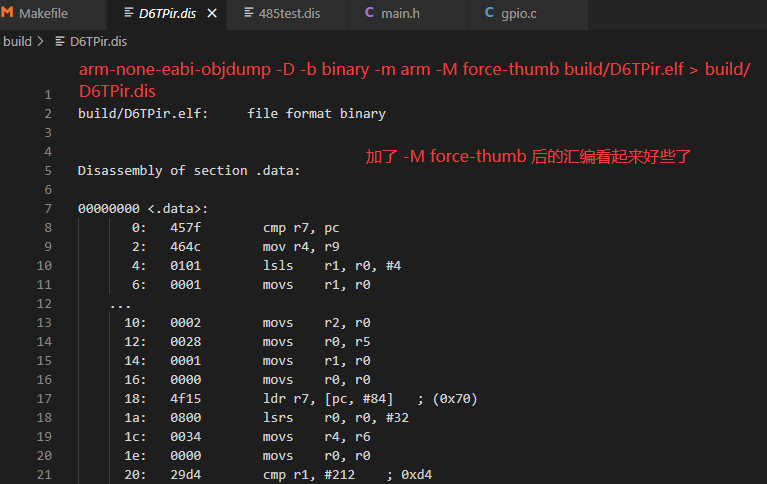Click the Makefile M file icon

pyautogui.click(x=7, y=13)
